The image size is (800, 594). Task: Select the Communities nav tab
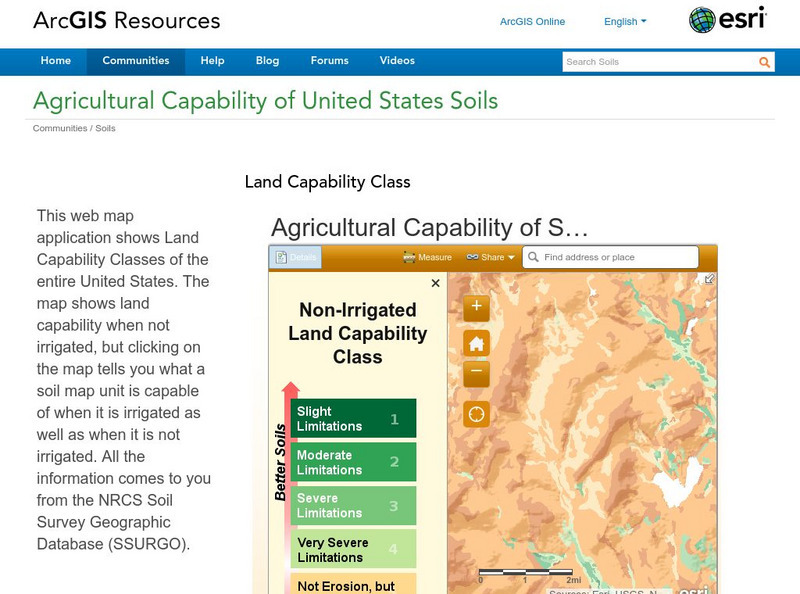pos(136,61)
